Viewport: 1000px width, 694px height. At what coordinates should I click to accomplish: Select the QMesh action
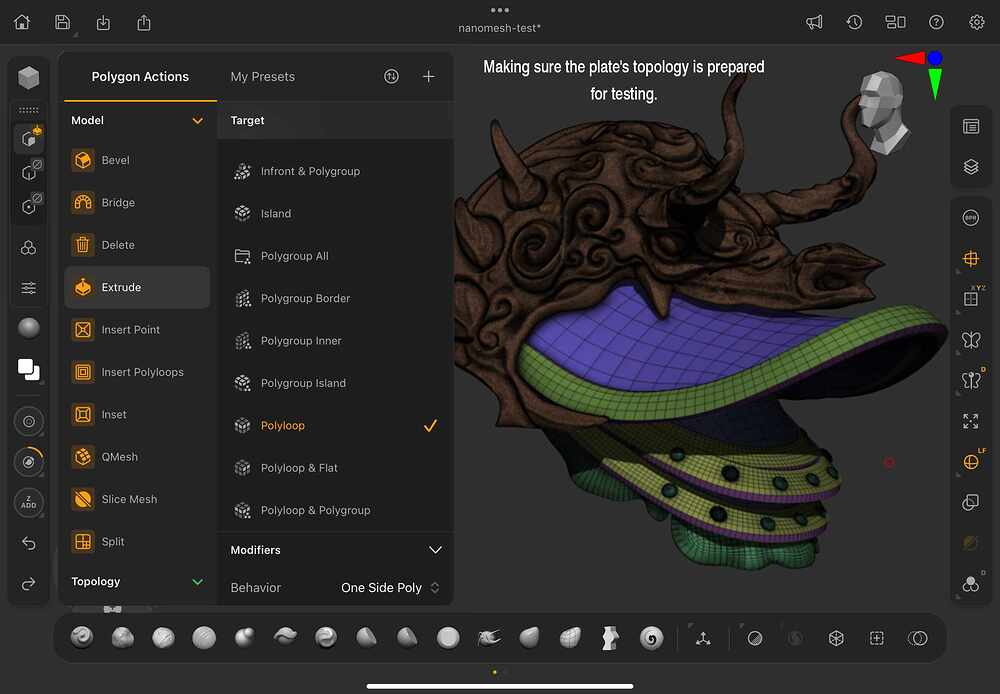[137, 457]
